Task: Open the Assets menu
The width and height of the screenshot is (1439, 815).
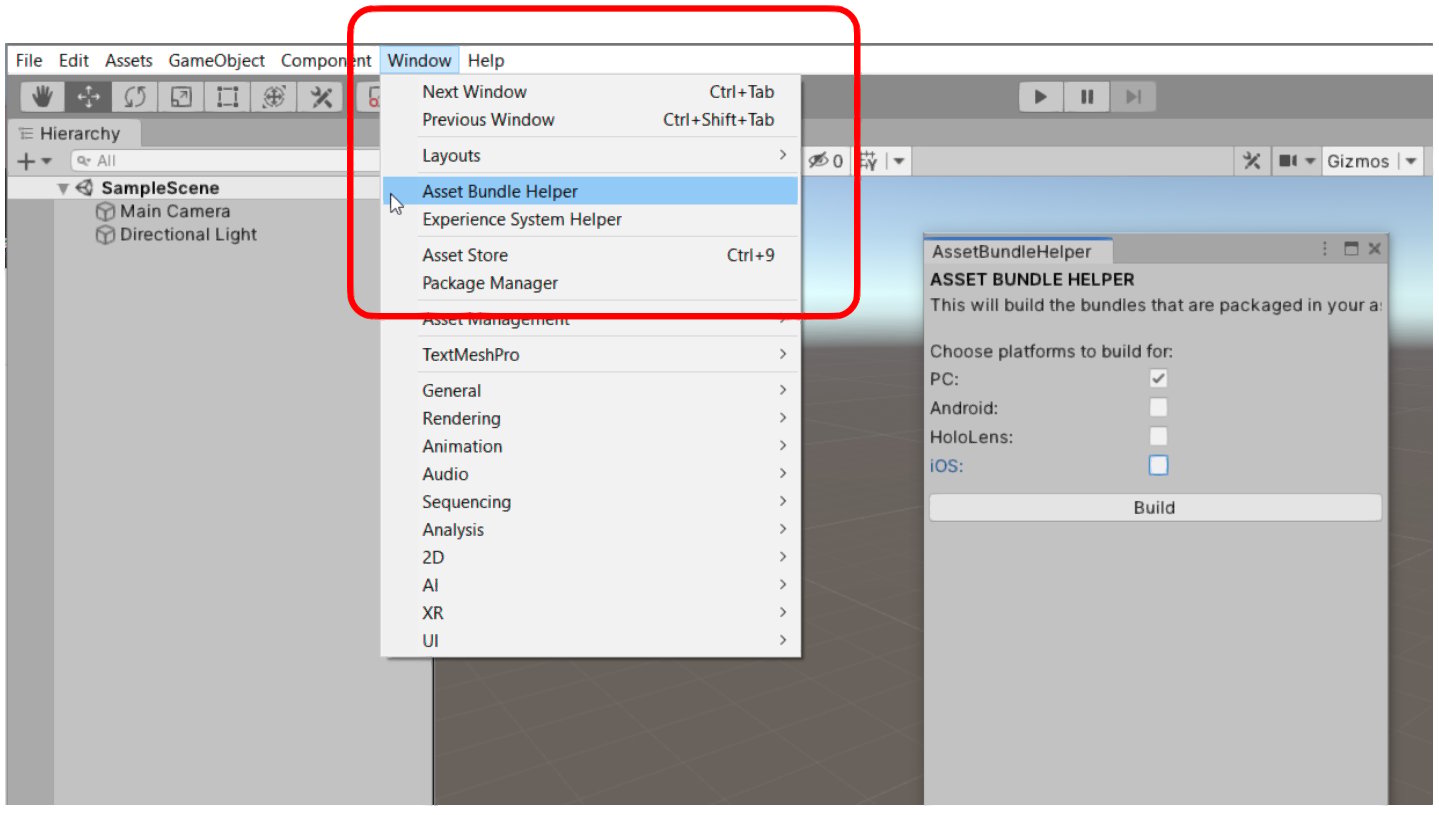Action: tap(129, 60)
